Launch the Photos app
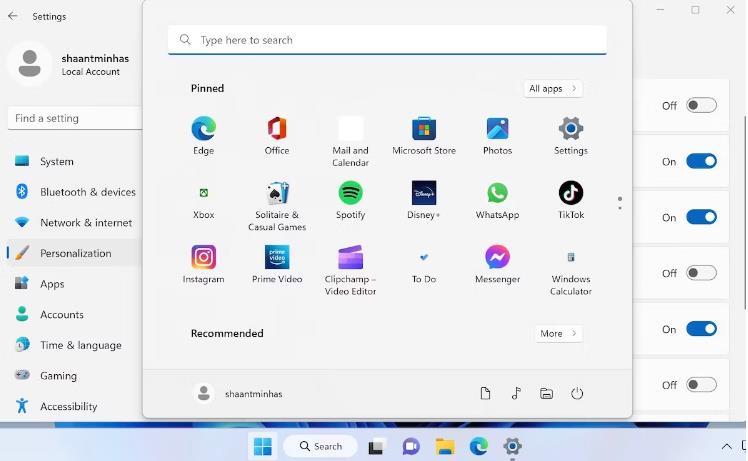748x461 pixels. 497,136
